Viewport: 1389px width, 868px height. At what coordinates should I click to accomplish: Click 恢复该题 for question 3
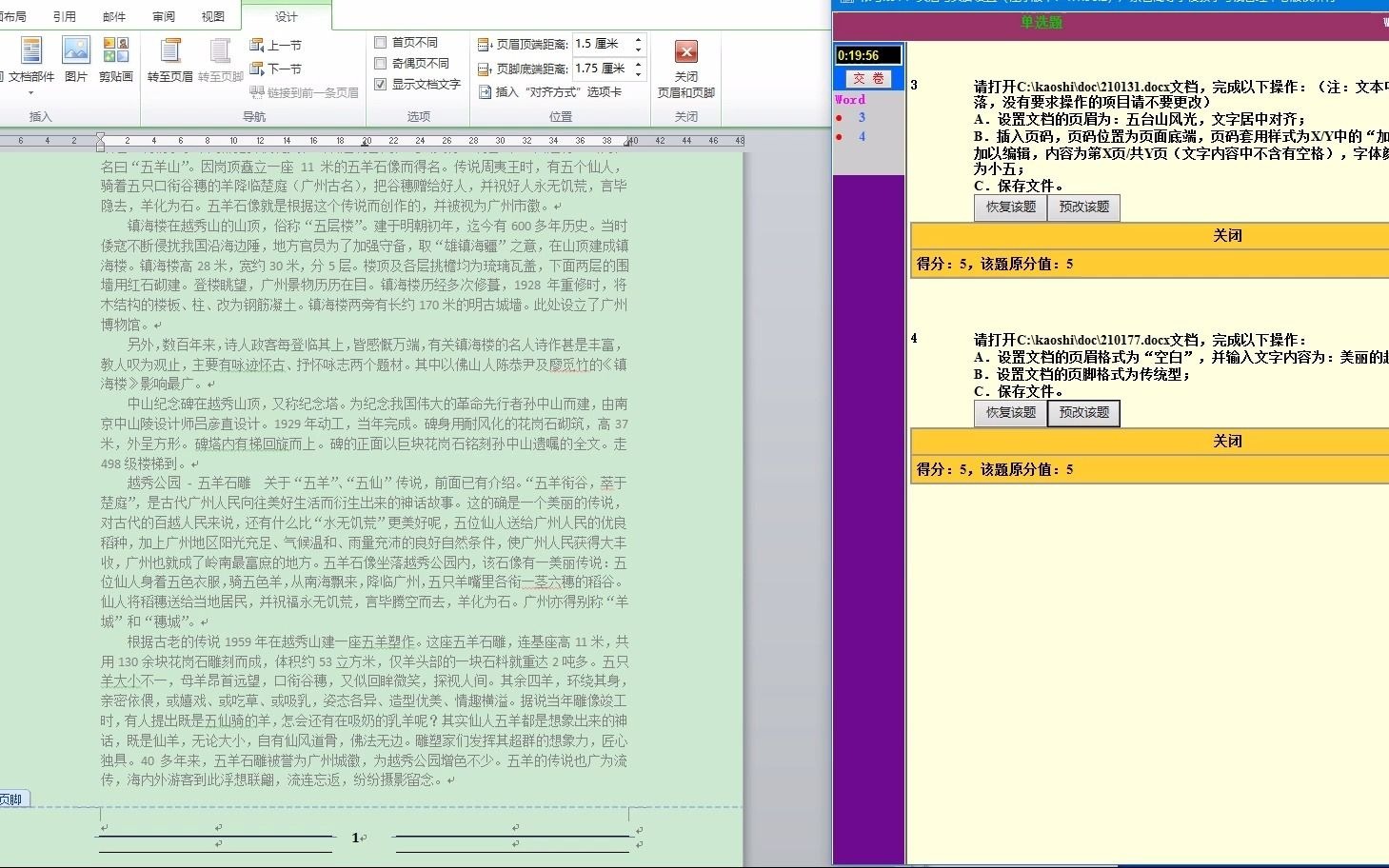1010,207
